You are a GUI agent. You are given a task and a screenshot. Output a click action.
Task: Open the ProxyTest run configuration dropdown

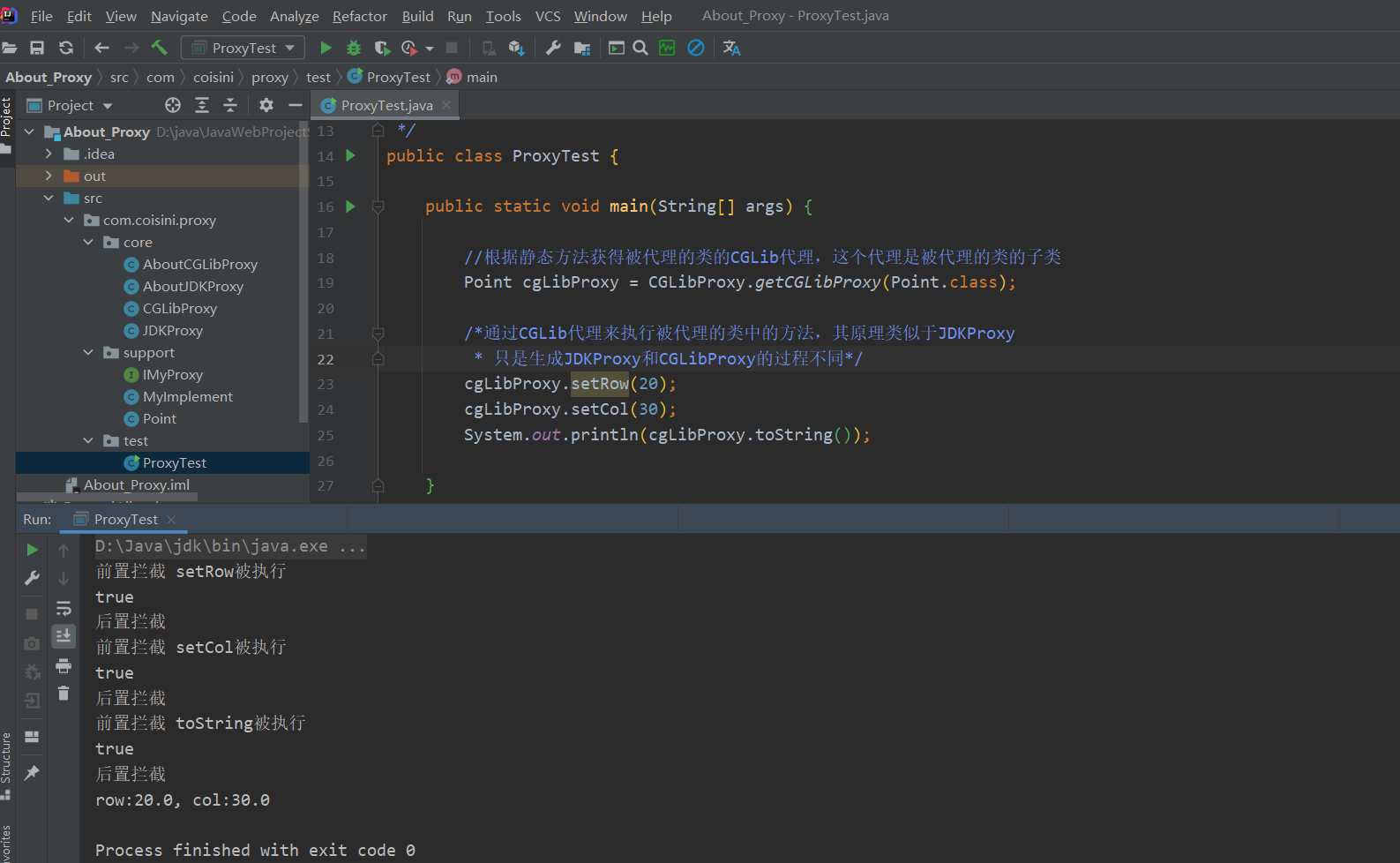click(x=243, y=48)
